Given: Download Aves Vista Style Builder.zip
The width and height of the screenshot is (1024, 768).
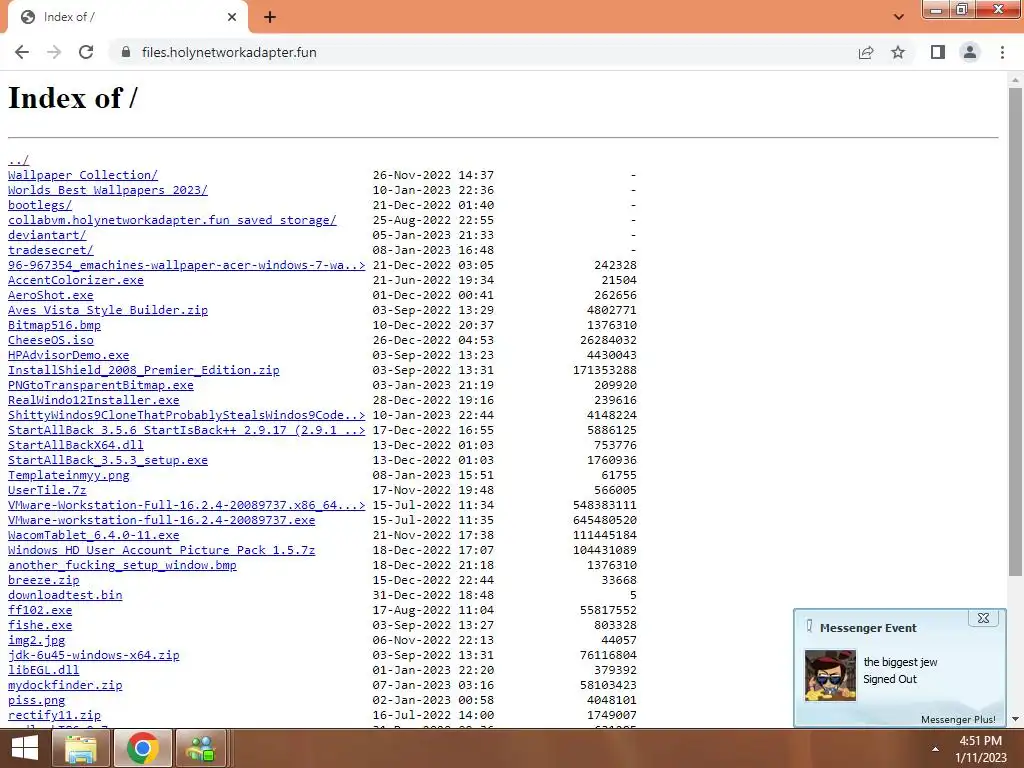Looking at the screenshot, I should pyautogui.click(x=108, y=310).
